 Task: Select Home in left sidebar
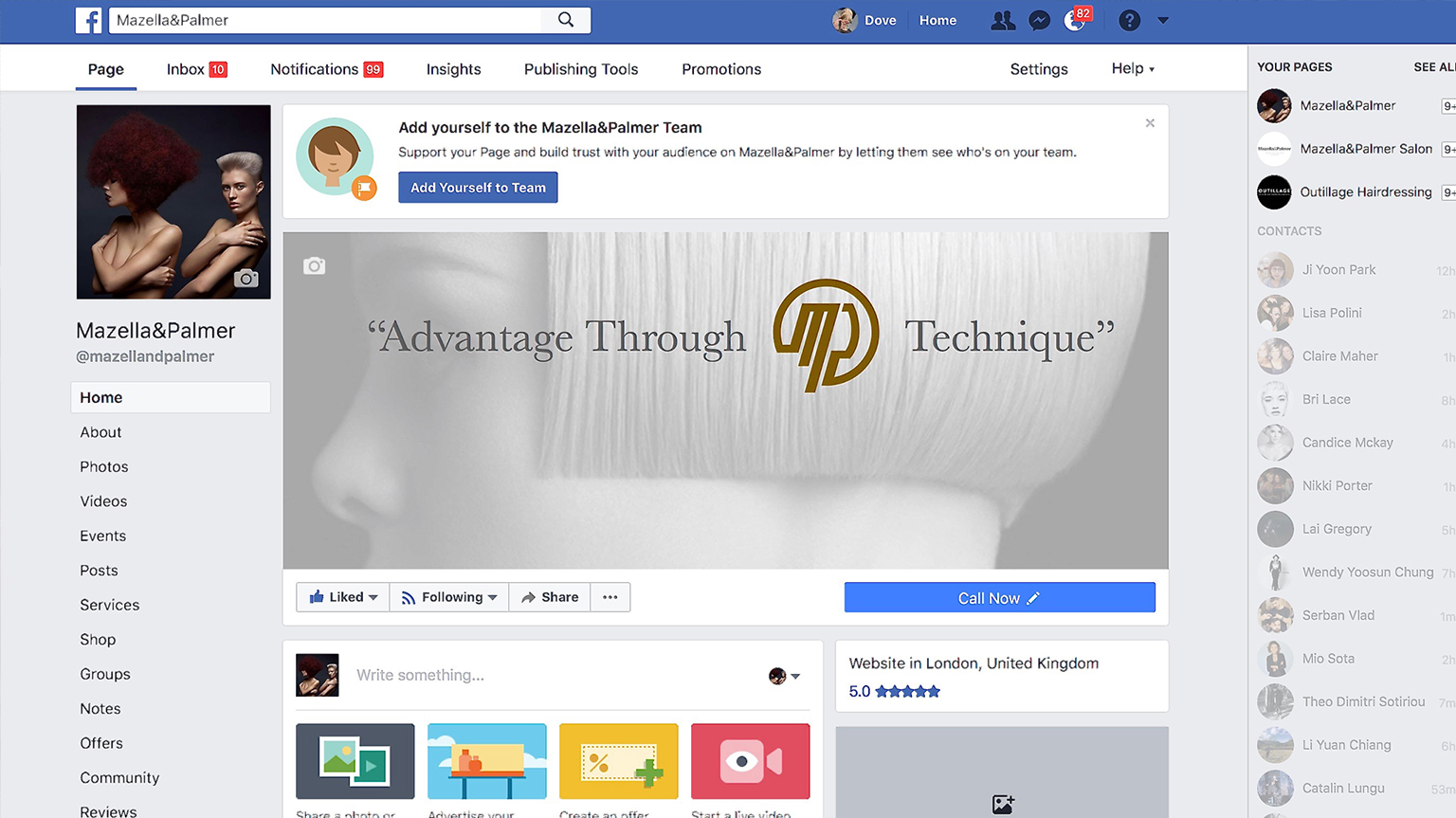click(171, 397)
